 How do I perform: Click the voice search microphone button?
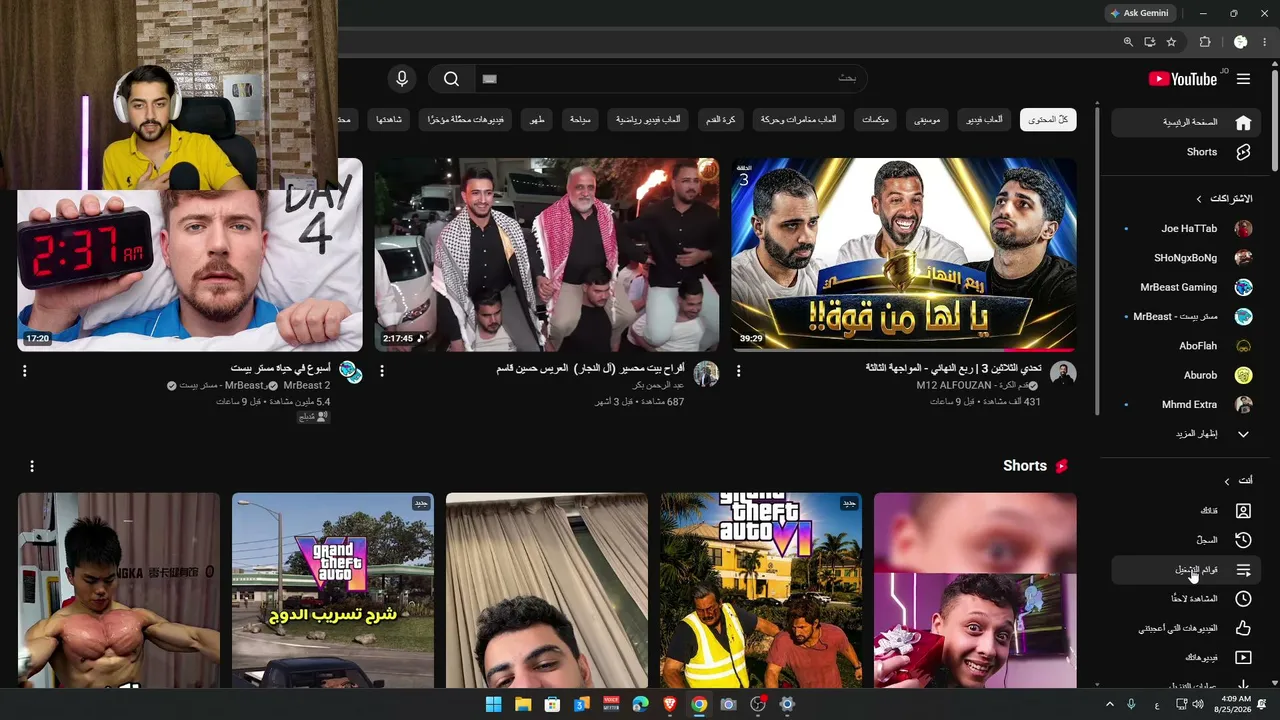click(x=402, y=79)
